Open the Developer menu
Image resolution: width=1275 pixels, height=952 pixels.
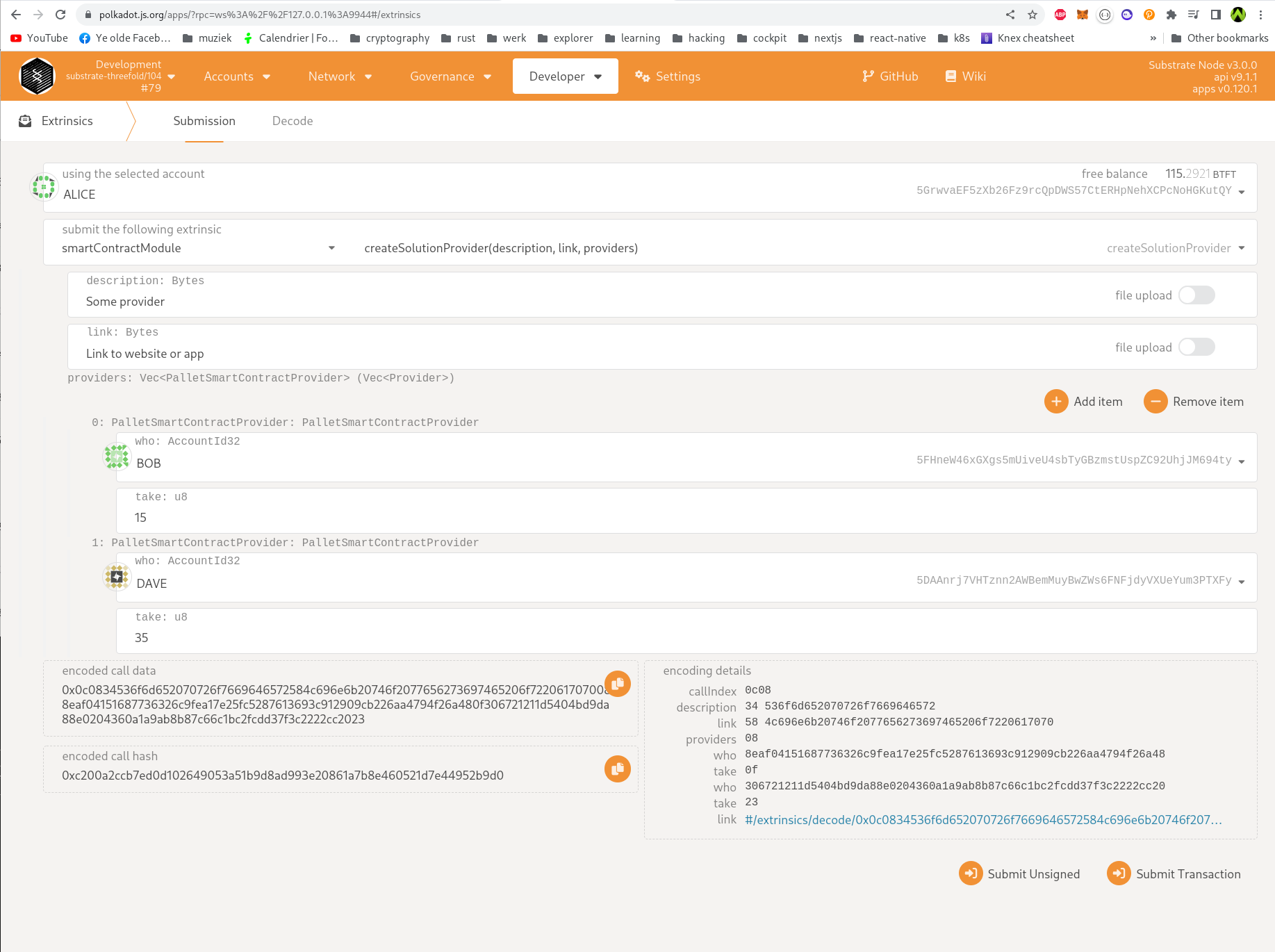coord(565,76)
